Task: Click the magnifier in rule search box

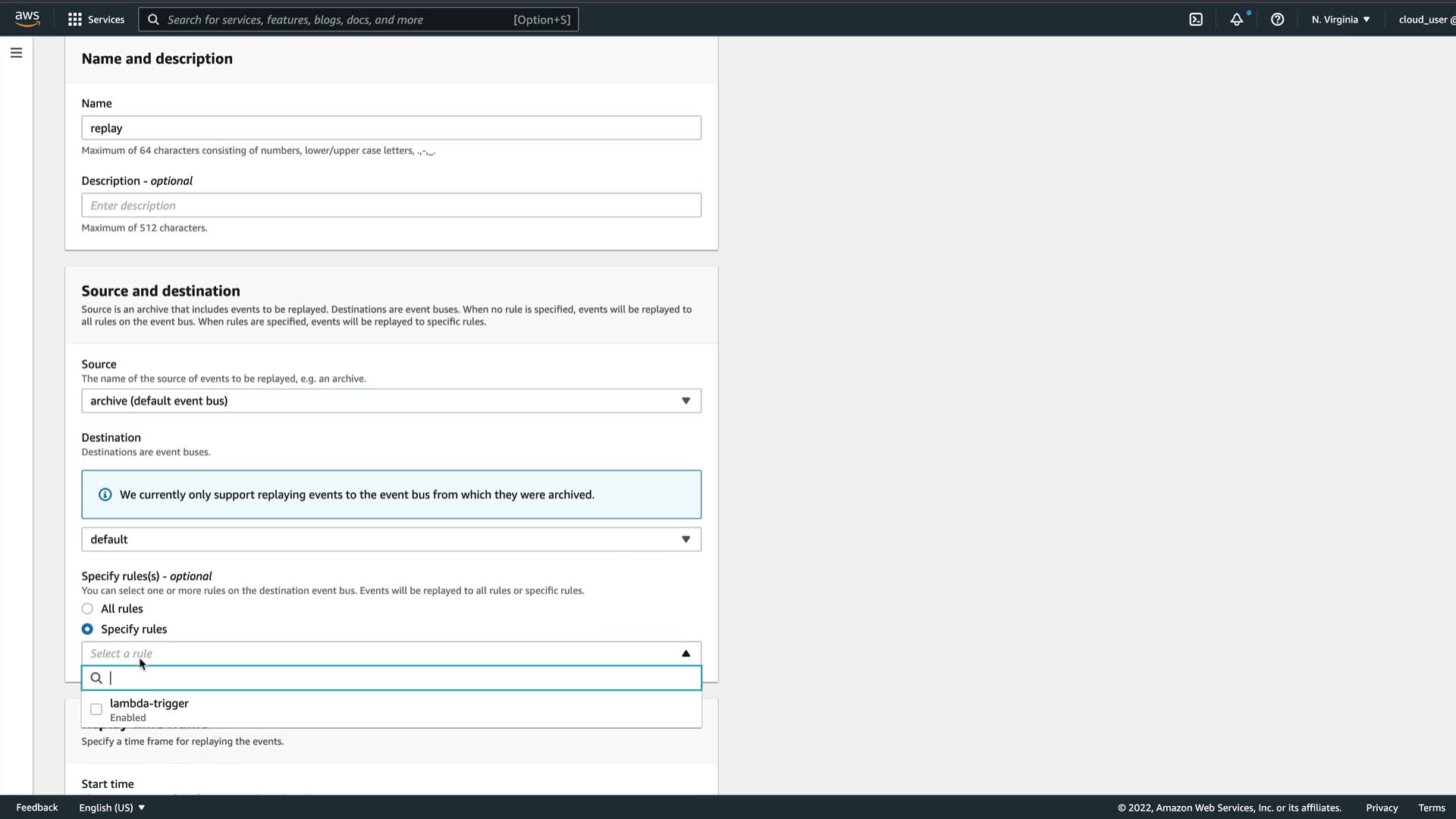Action: tap(96, 678)
